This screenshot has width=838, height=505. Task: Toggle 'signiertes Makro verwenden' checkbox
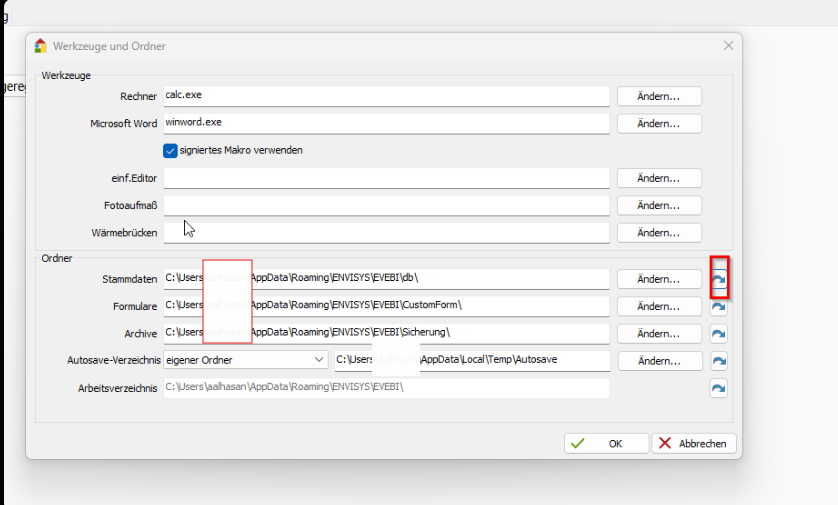click(170, 150)
